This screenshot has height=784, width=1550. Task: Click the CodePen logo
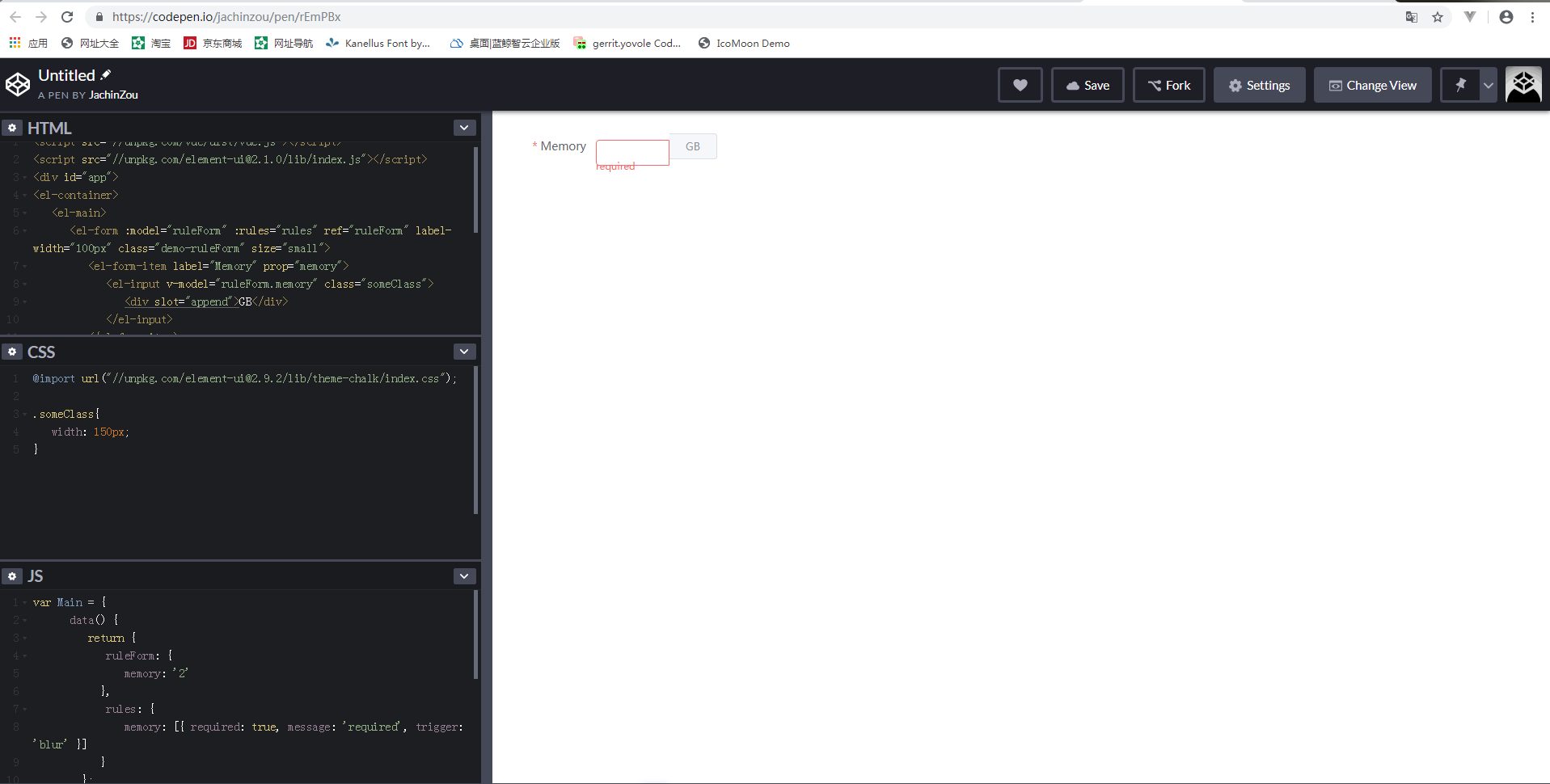(x=17, y=84)
